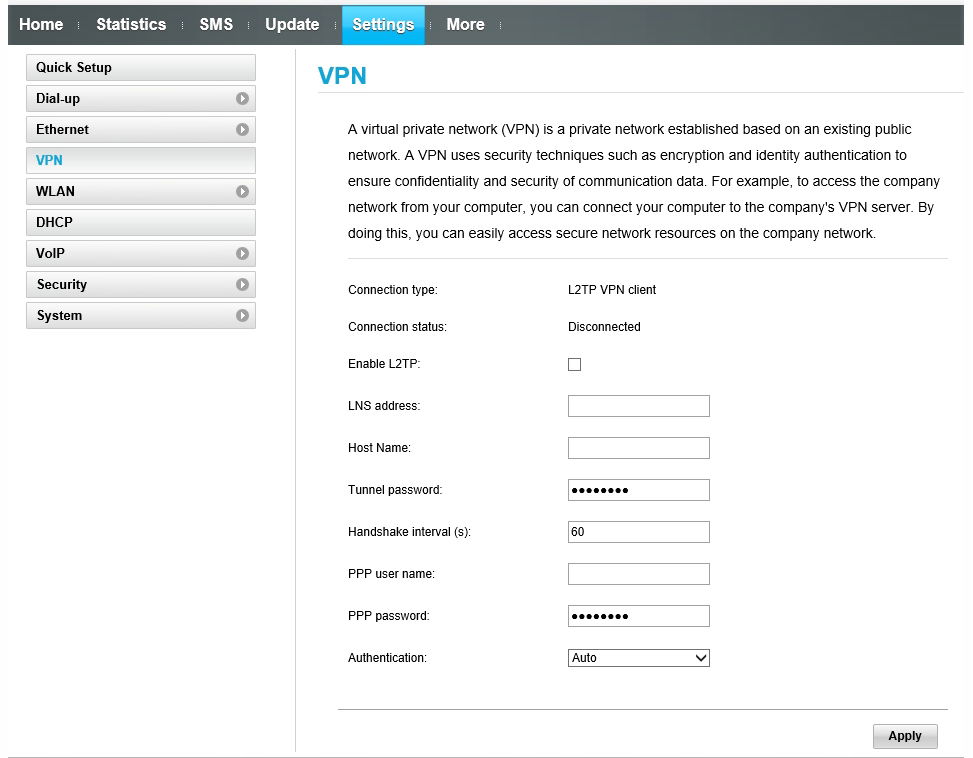Select DHCP in the sidebar
Image resolution: width=973 pixels, height=758 pixels.
pyautogui.click(x=141, y=222)
